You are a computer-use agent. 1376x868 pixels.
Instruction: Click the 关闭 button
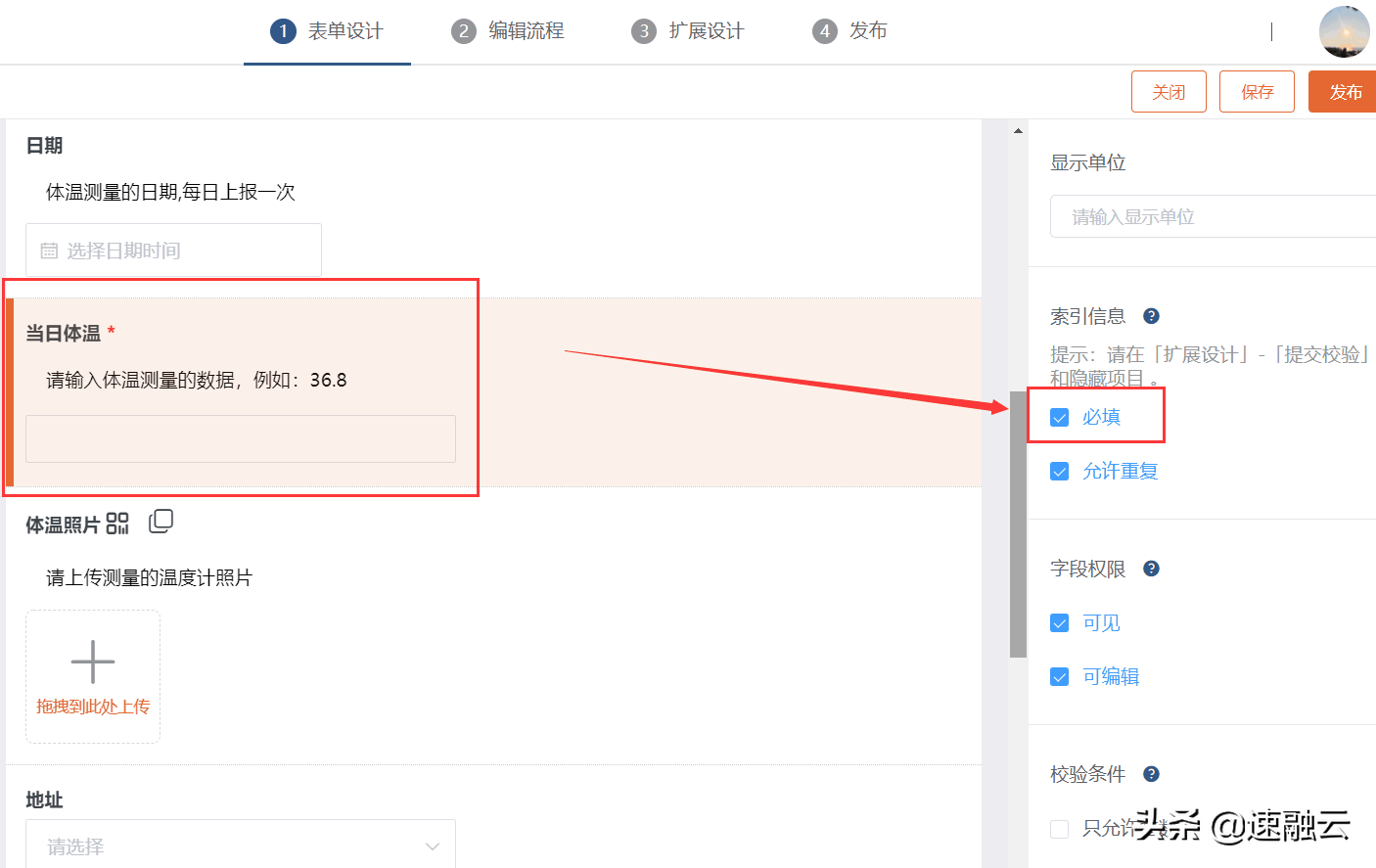(x=1169, y=92)
